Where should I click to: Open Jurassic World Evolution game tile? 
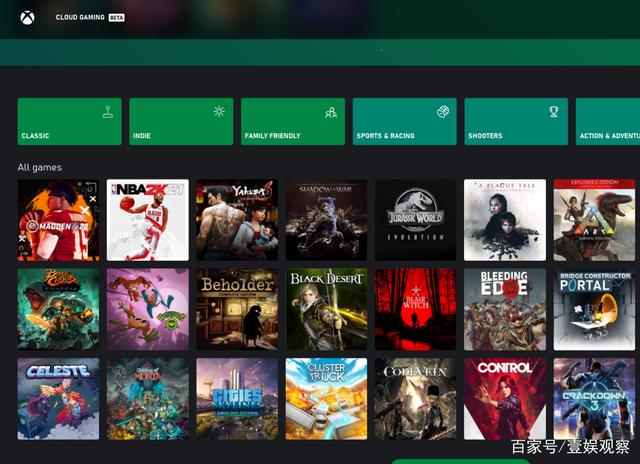tap(416, 220)
